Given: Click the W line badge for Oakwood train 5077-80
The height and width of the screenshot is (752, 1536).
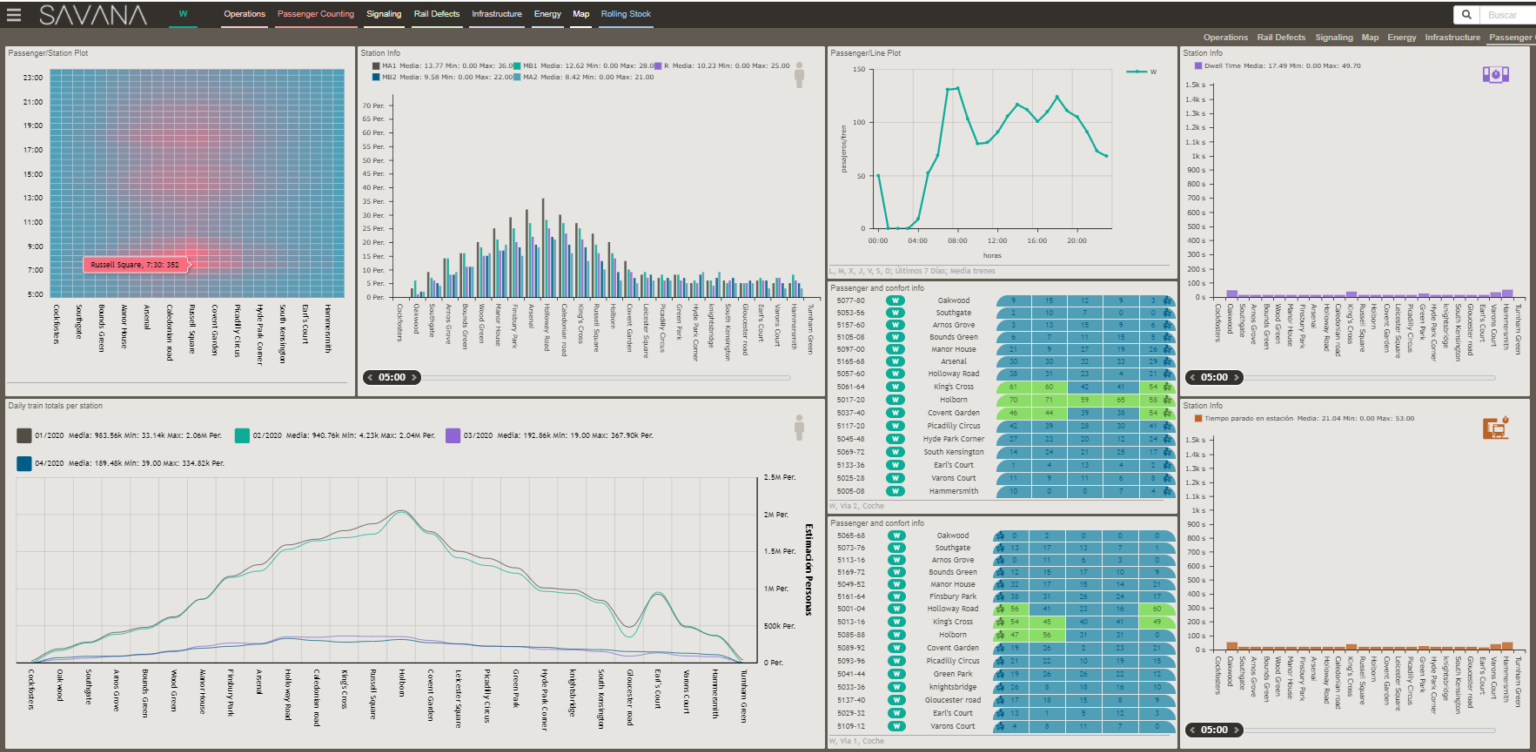Looking at the screenshot, I should point(896,300).
